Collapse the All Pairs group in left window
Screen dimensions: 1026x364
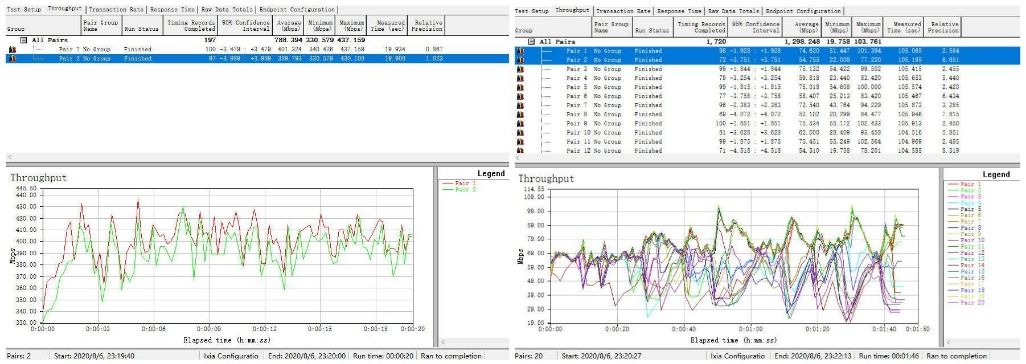pyautogui.click(x=24, y=40)
